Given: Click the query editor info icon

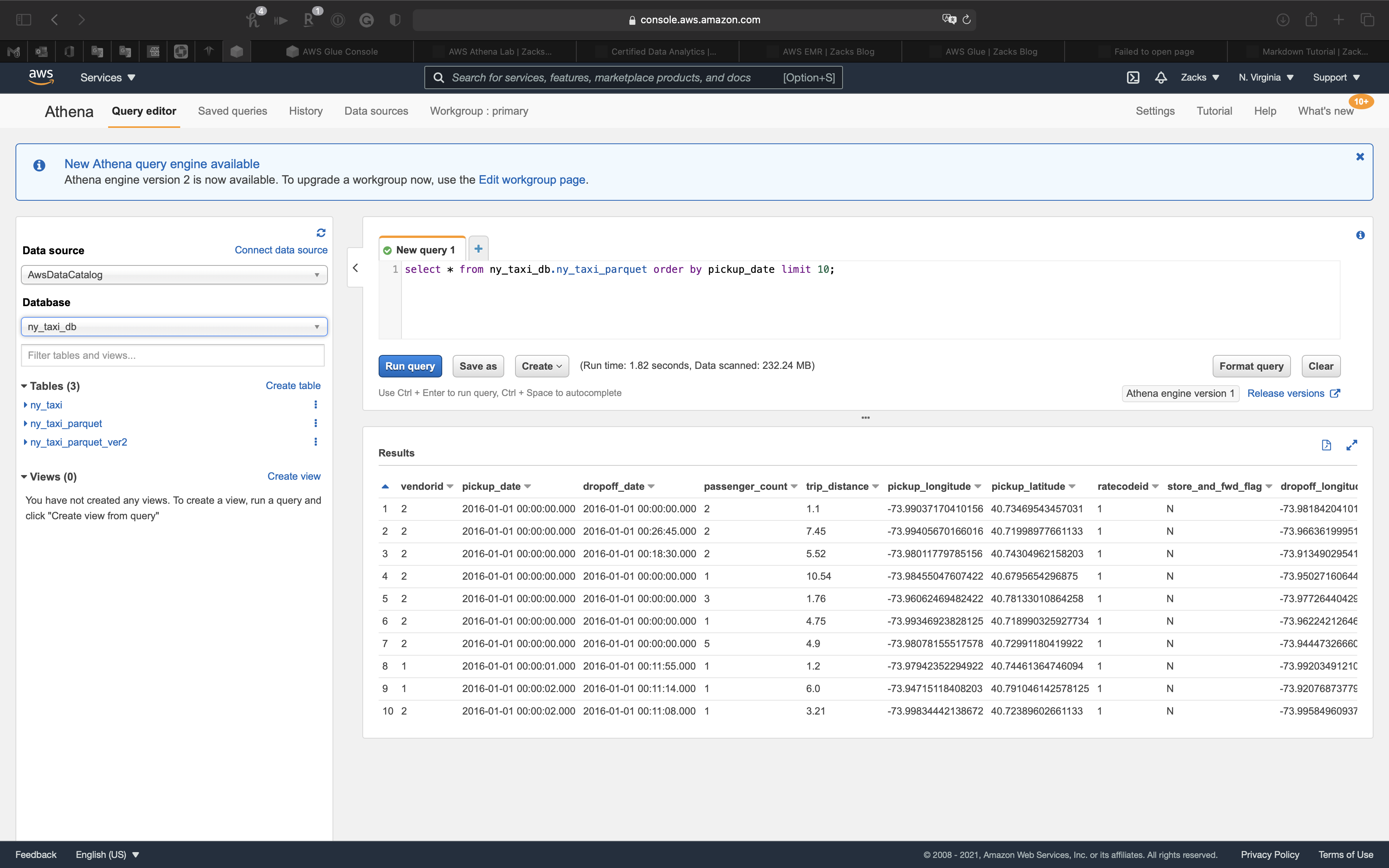Looking at the screenshot, I should [x=1360, y=235].
